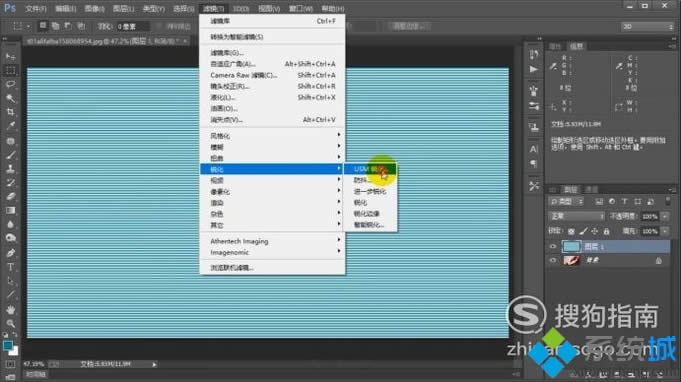Select the Horizontal Type tool

(x=10, y=267)
